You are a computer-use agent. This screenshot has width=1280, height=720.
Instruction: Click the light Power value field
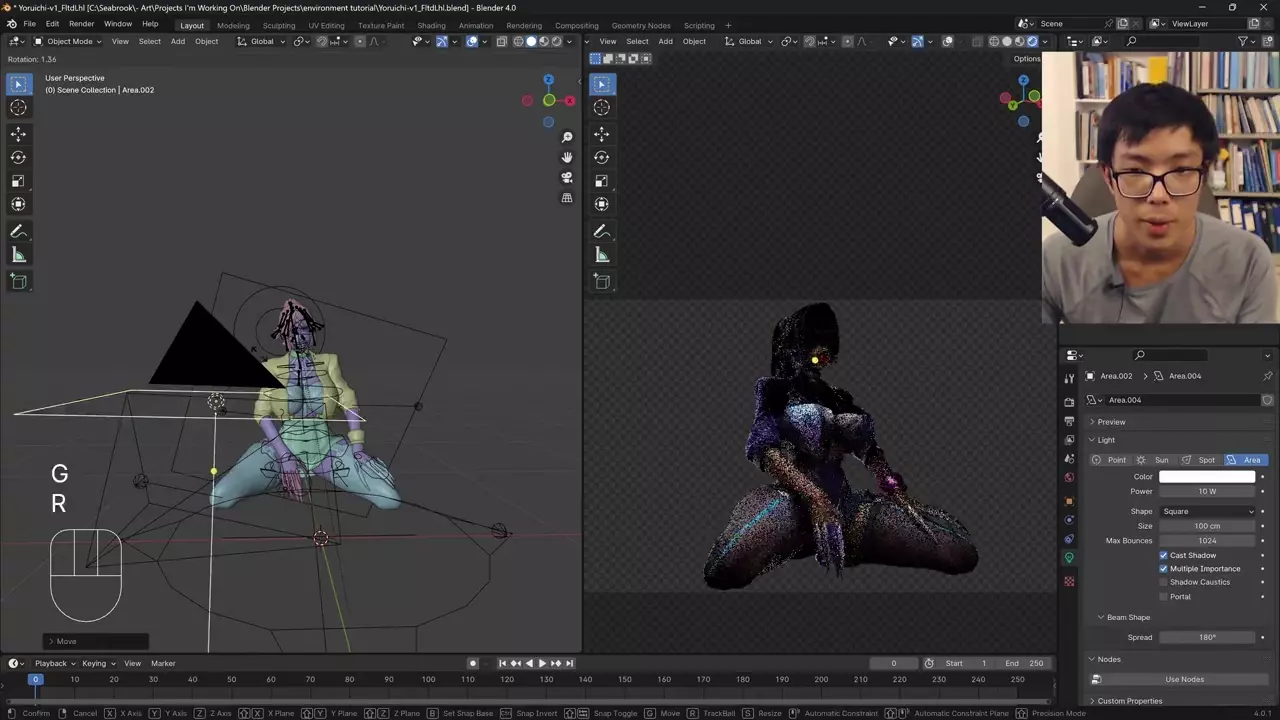(x=1207, y=491)
